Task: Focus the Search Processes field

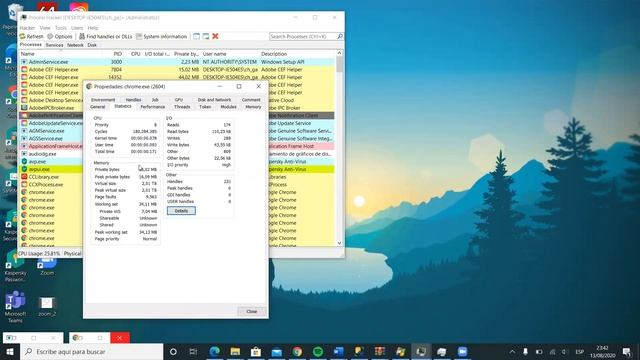Action: [x=303, y=36]
